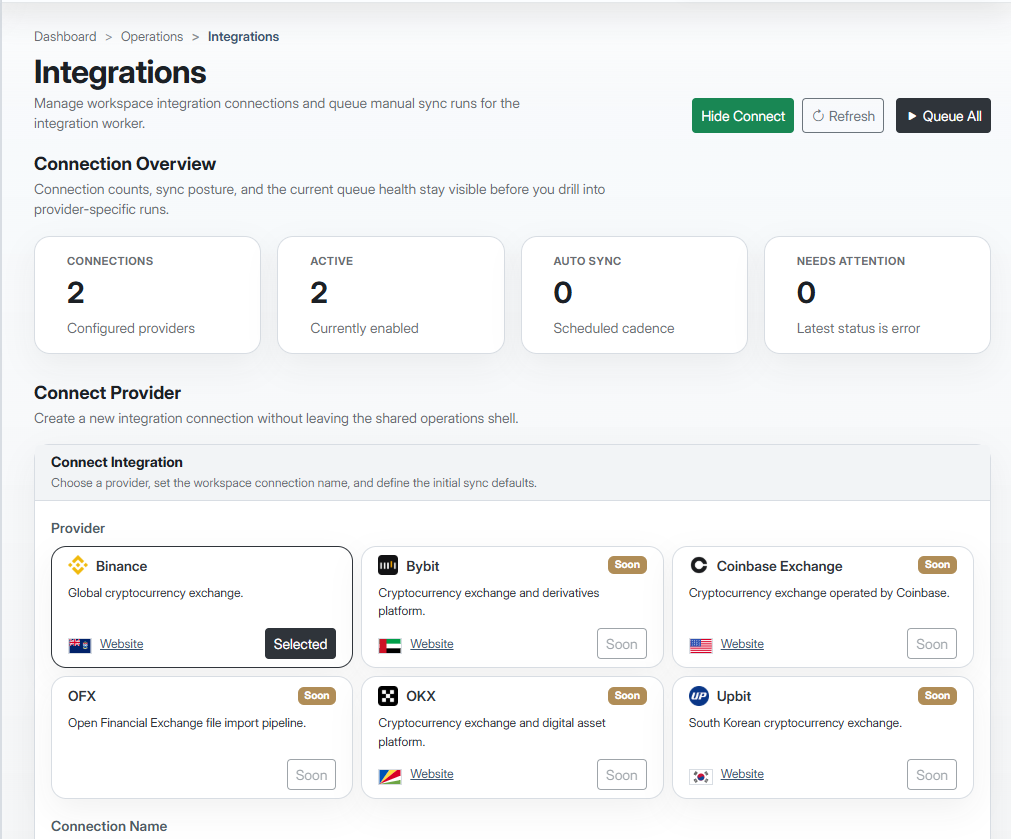Click the US flag on the Coinbase card

tap(703, 644)
